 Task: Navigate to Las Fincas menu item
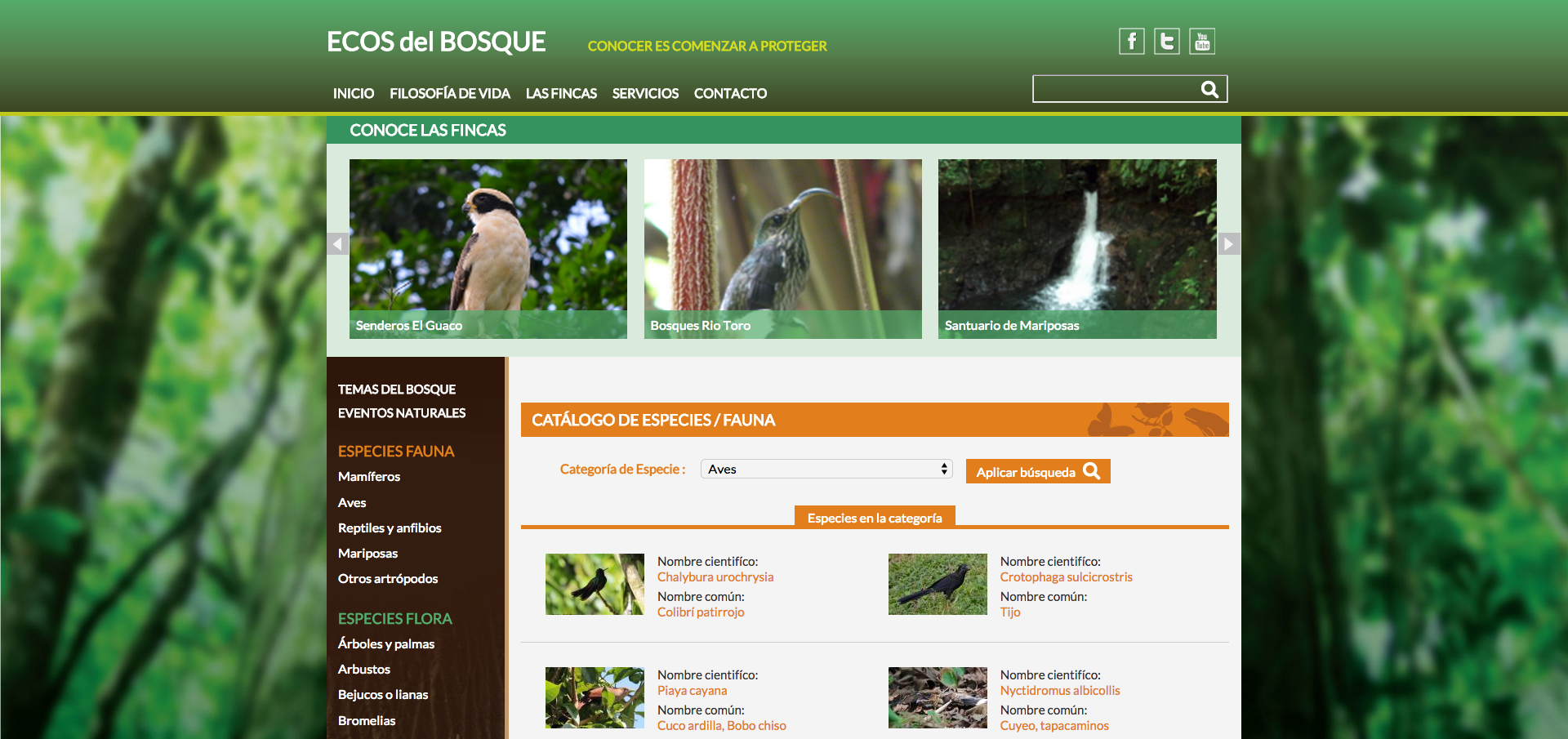coord(561,94)
